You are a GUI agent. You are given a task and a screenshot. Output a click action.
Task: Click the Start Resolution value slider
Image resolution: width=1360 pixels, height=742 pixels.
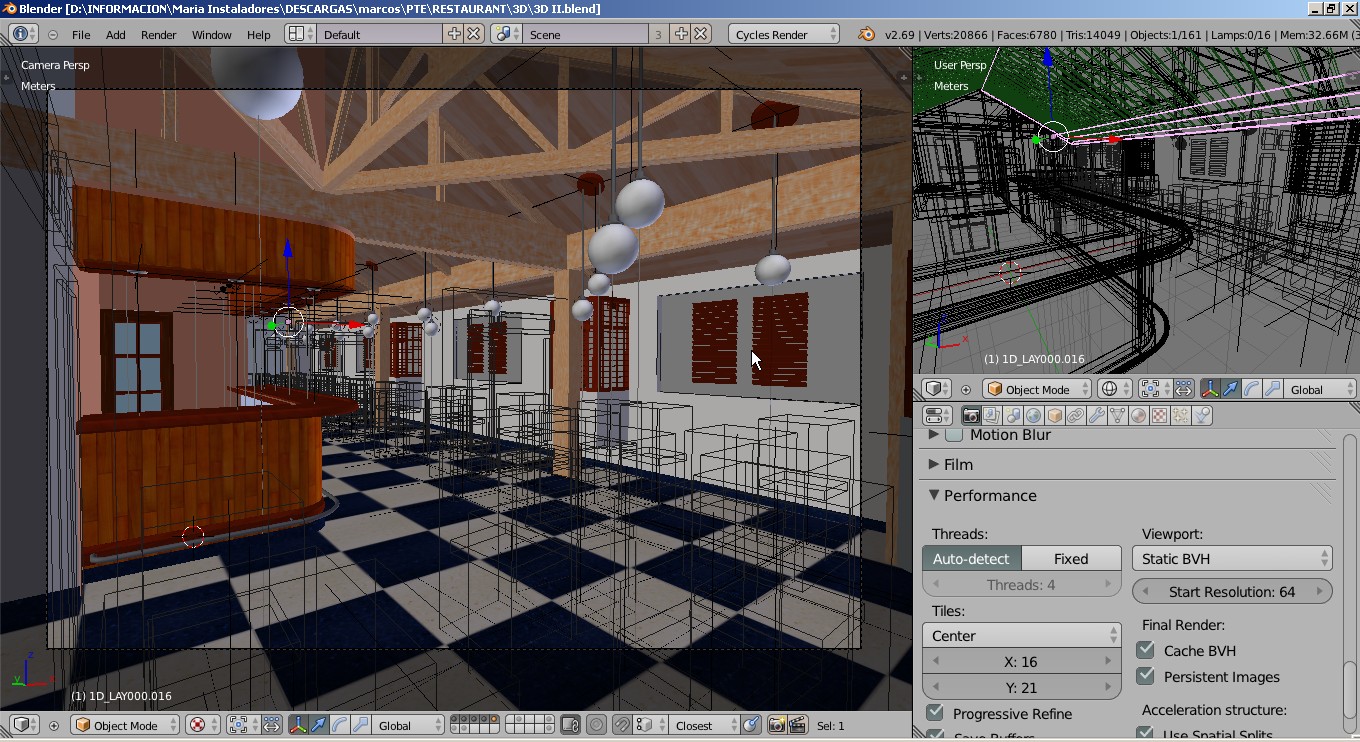[1232, 592]
